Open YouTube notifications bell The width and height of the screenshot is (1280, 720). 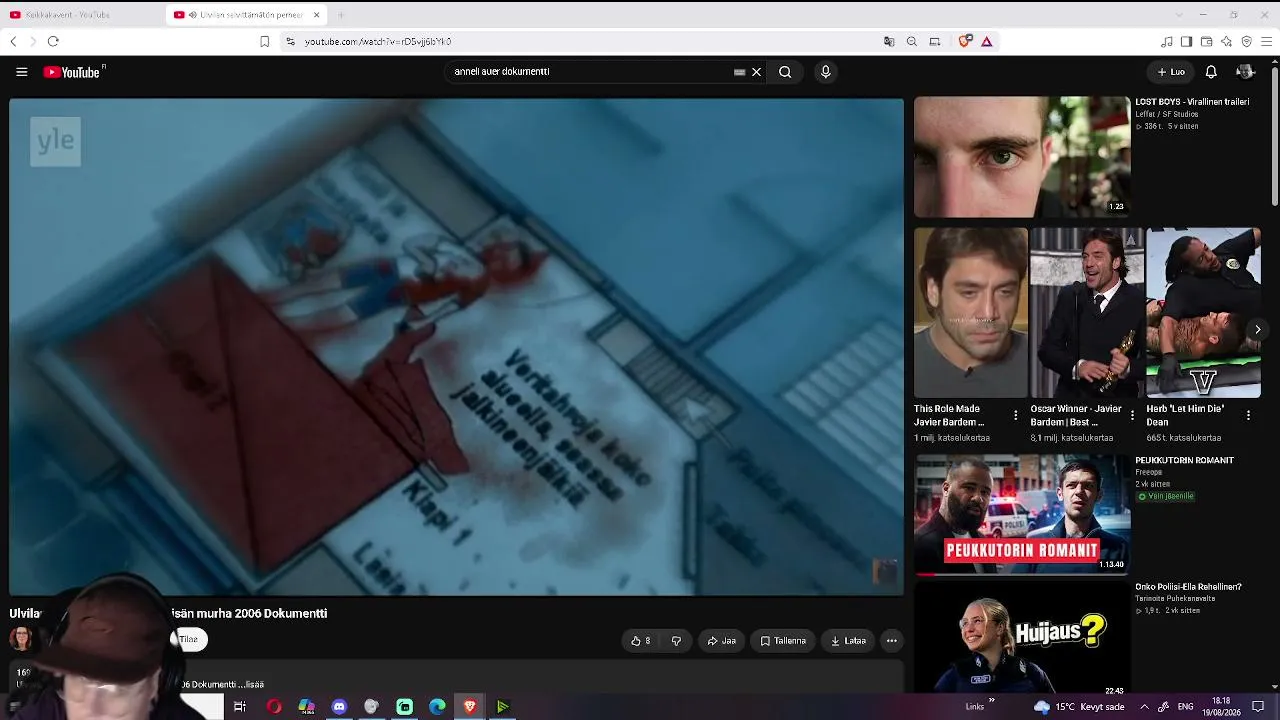click(x=1211, y=72)
